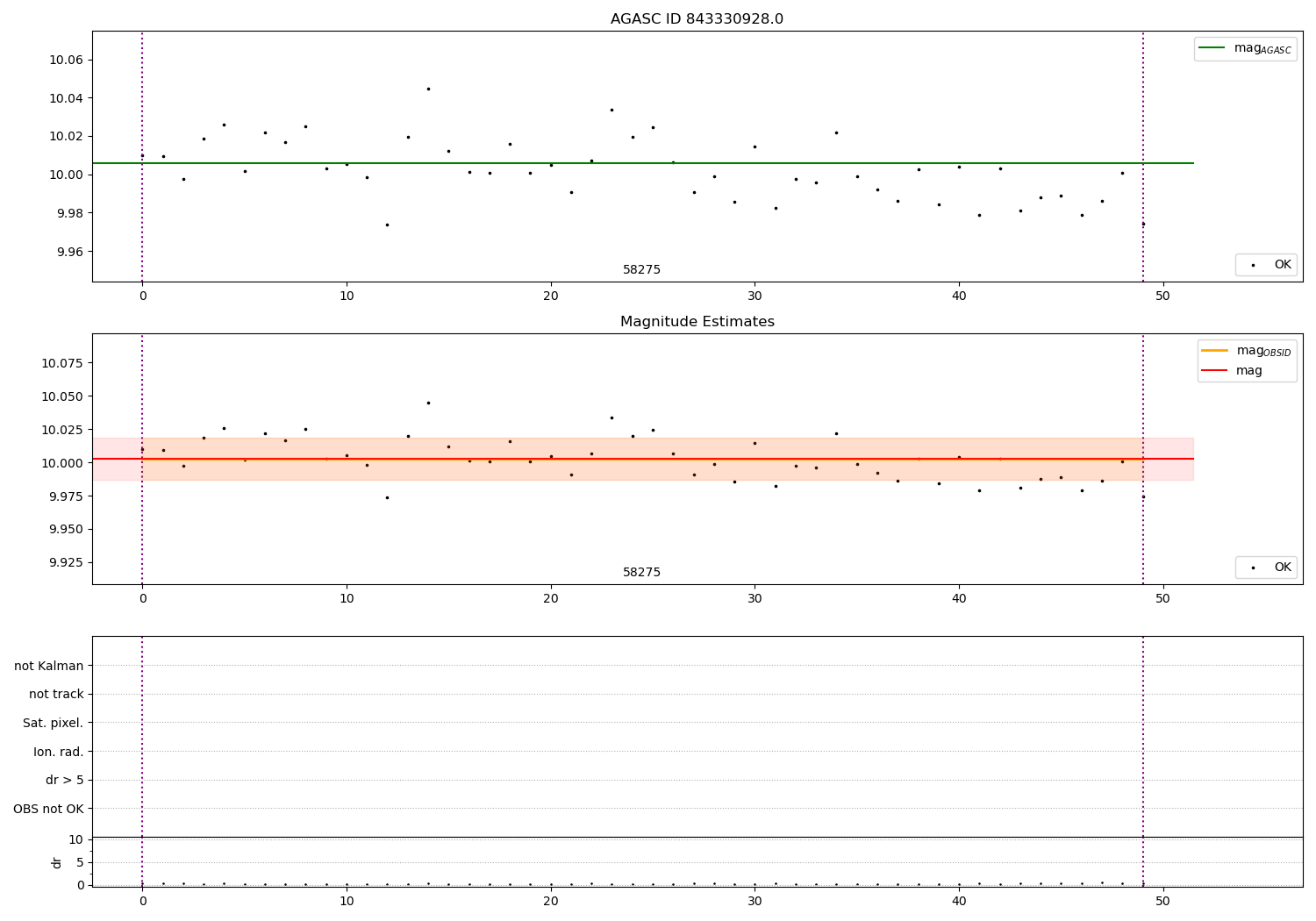Viewport: 1316px width, 921px height.
Task: Click the '10.075' tick label on middle plot
Action: click(62, 363)
